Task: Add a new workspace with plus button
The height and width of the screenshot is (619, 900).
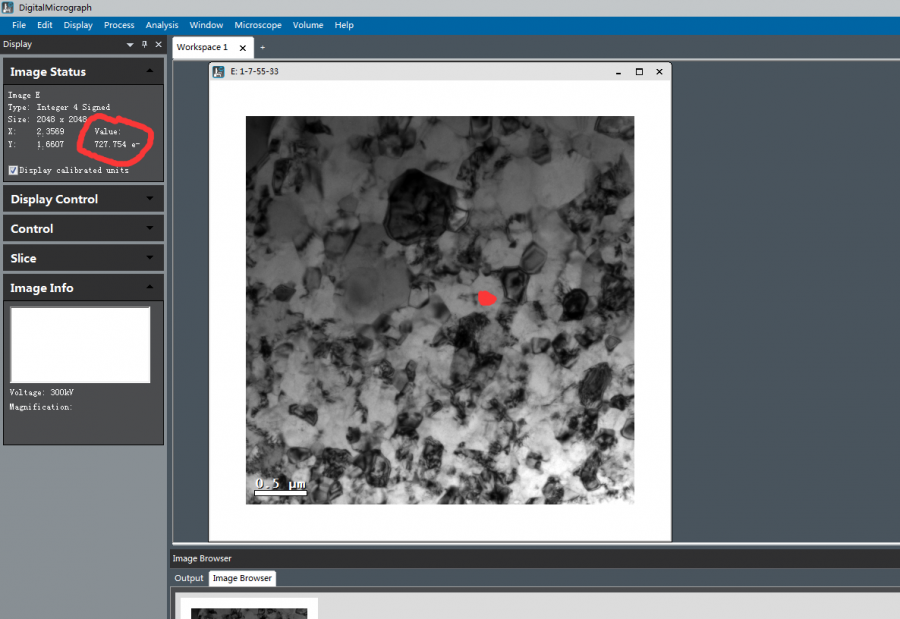Action: [x=262, y=48]
